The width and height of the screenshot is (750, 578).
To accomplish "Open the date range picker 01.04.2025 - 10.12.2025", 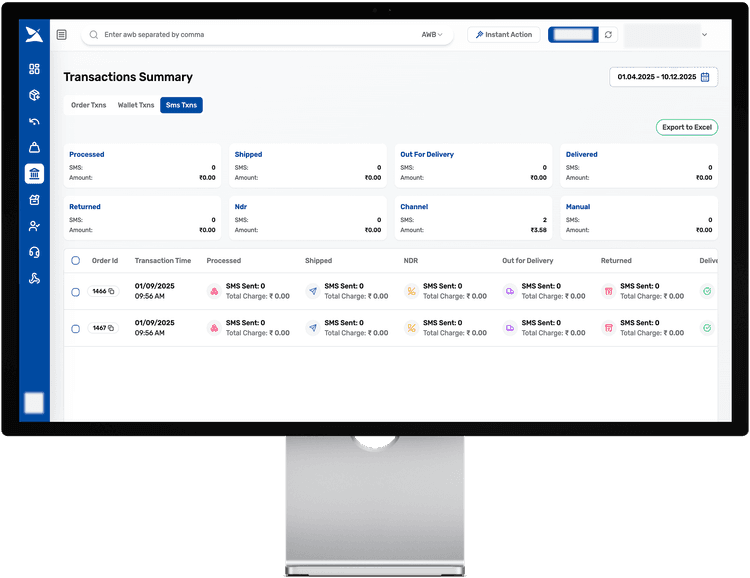I will pyautogui.click(x=663, y=77).
